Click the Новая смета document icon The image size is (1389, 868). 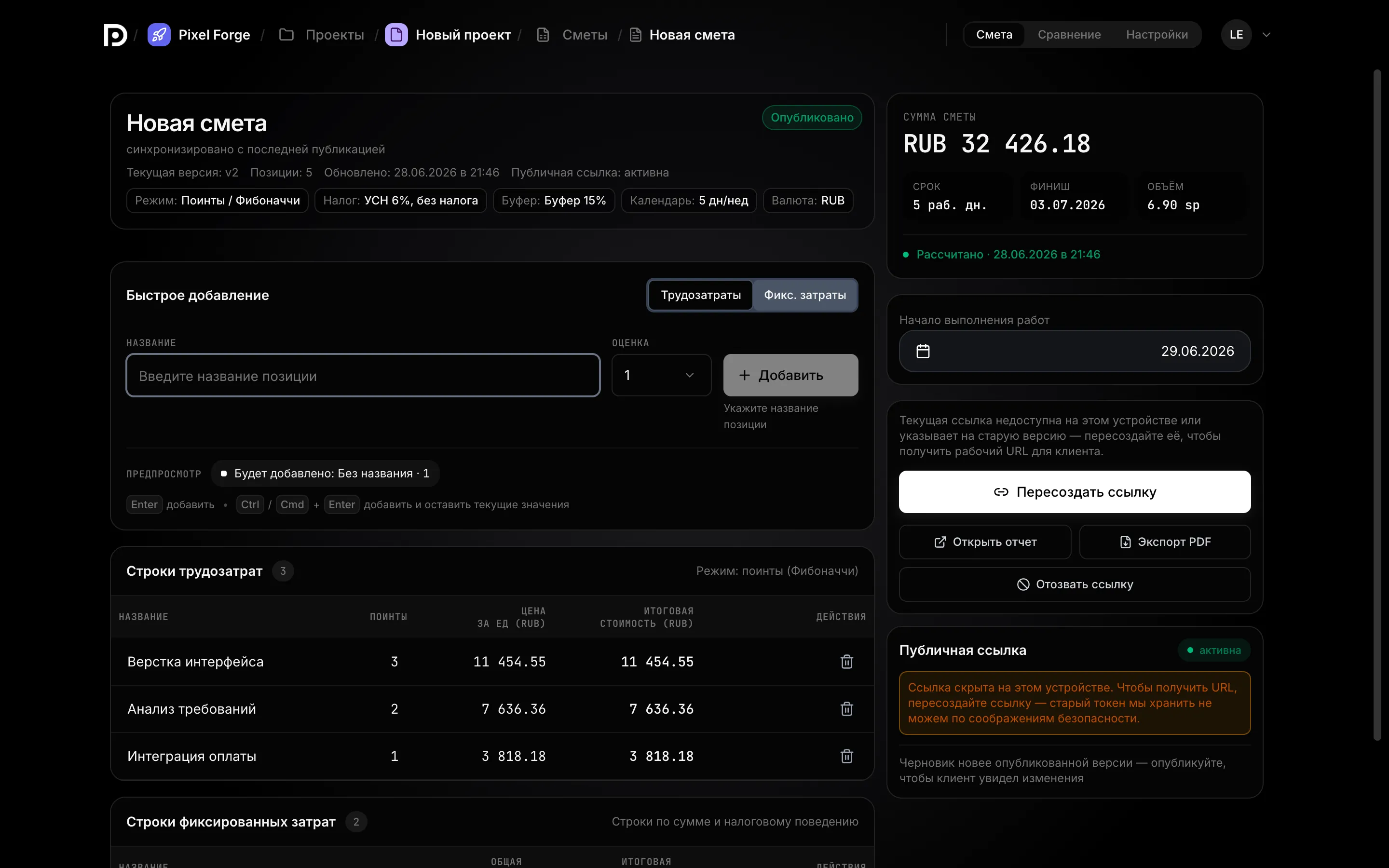click(x=635, y=35)
